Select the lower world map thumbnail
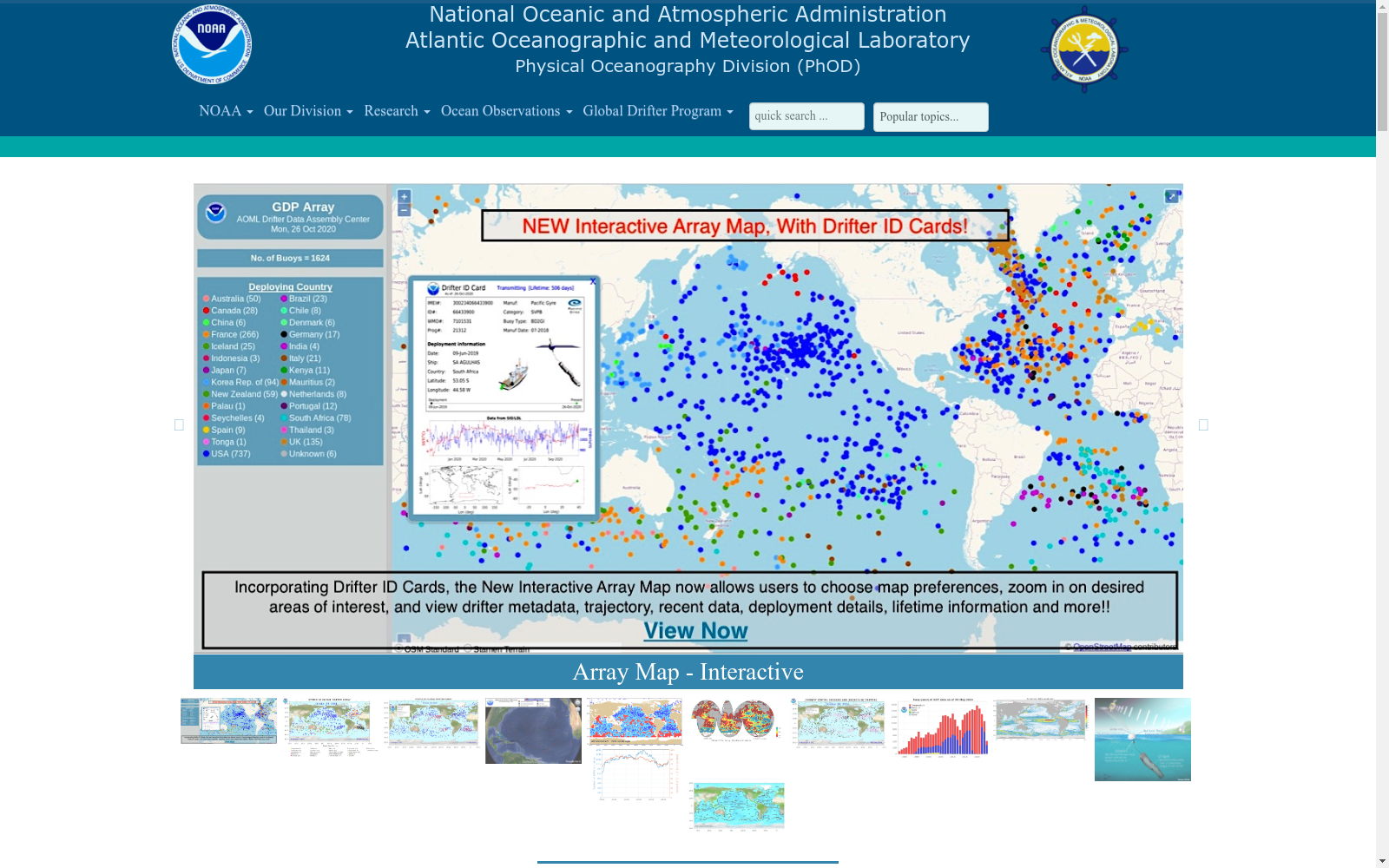Viewport: 1389px width, 868px height. coord(736,806)
